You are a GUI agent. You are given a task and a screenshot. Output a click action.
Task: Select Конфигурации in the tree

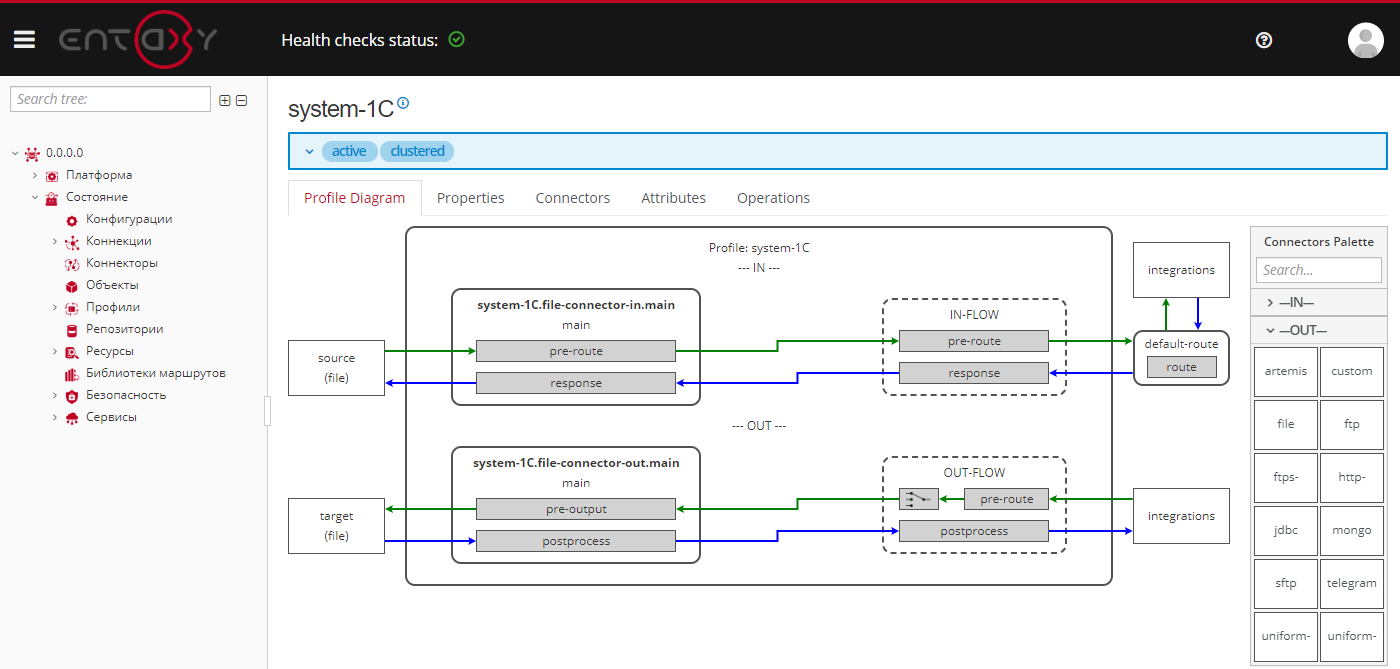click(x=129, y=219)
